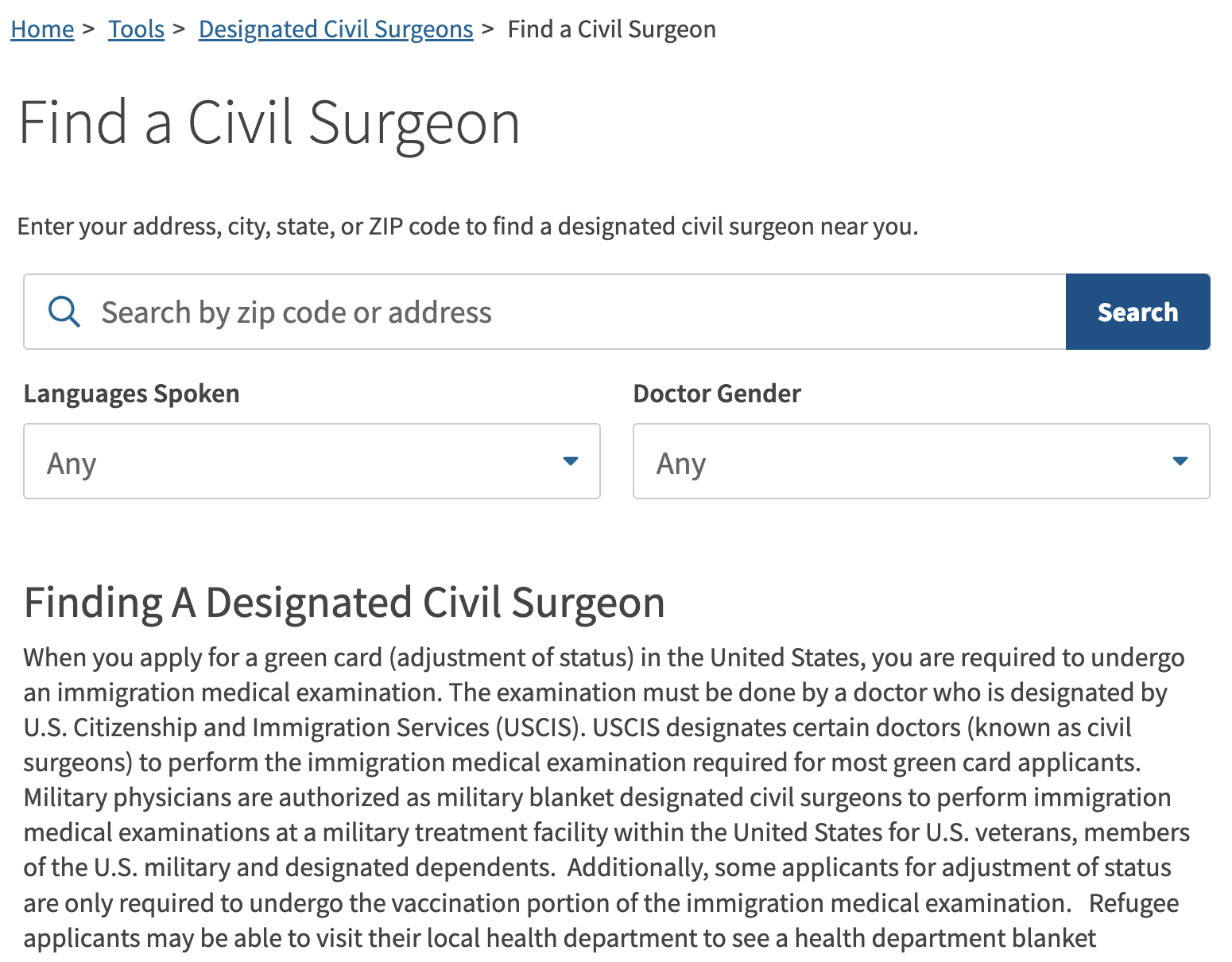Image resolution: width=1232 pixels, height=962 pixels.
Task: Open the Tools breadcrumb link
Action: click(136, 29)
